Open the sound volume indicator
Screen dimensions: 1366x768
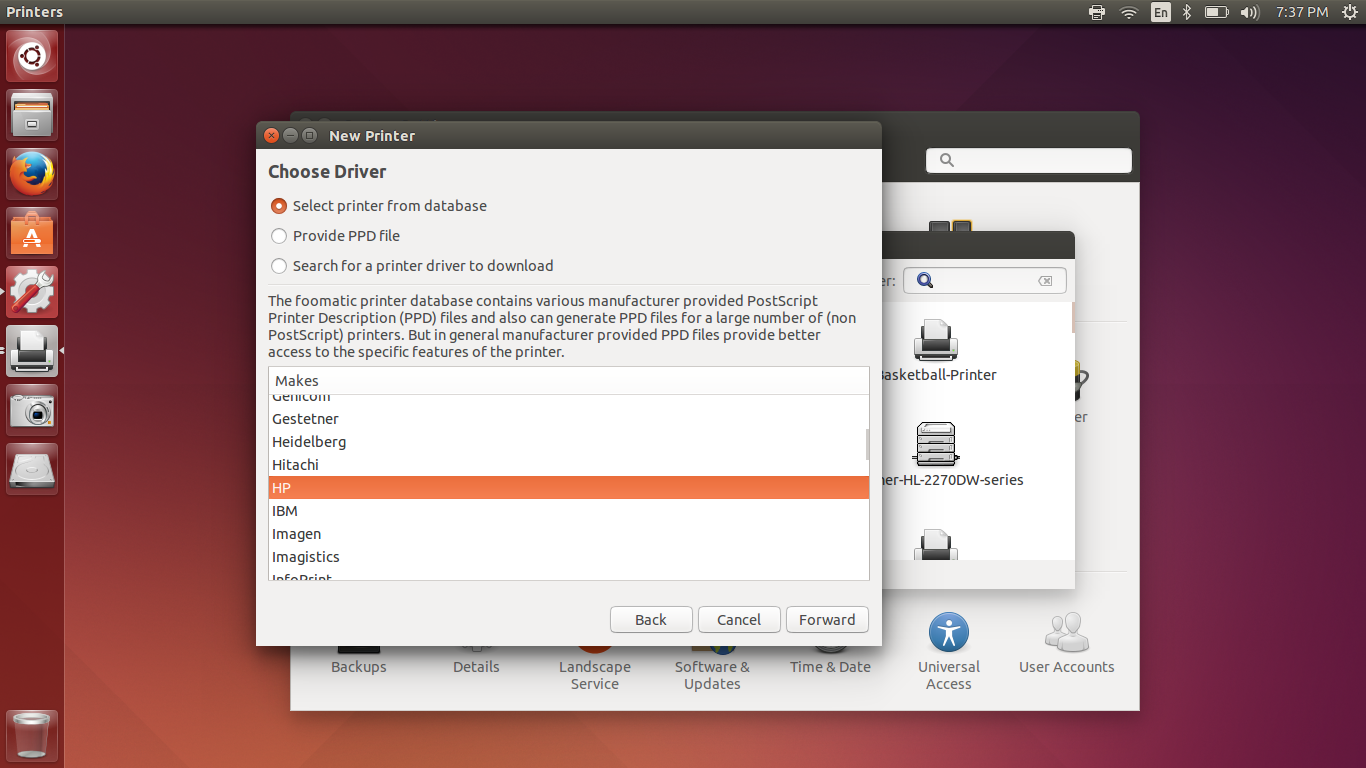pos(1249,12)
